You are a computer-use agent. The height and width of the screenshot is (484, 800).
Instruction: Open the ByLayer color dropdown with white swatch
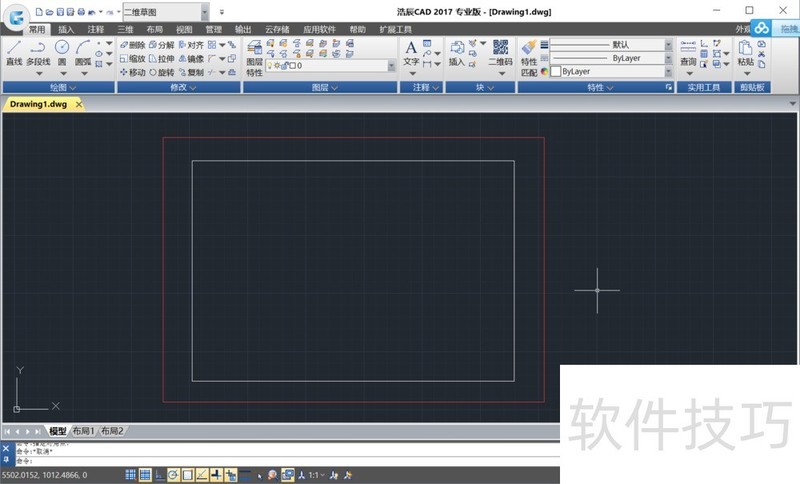tap(668, 71)
